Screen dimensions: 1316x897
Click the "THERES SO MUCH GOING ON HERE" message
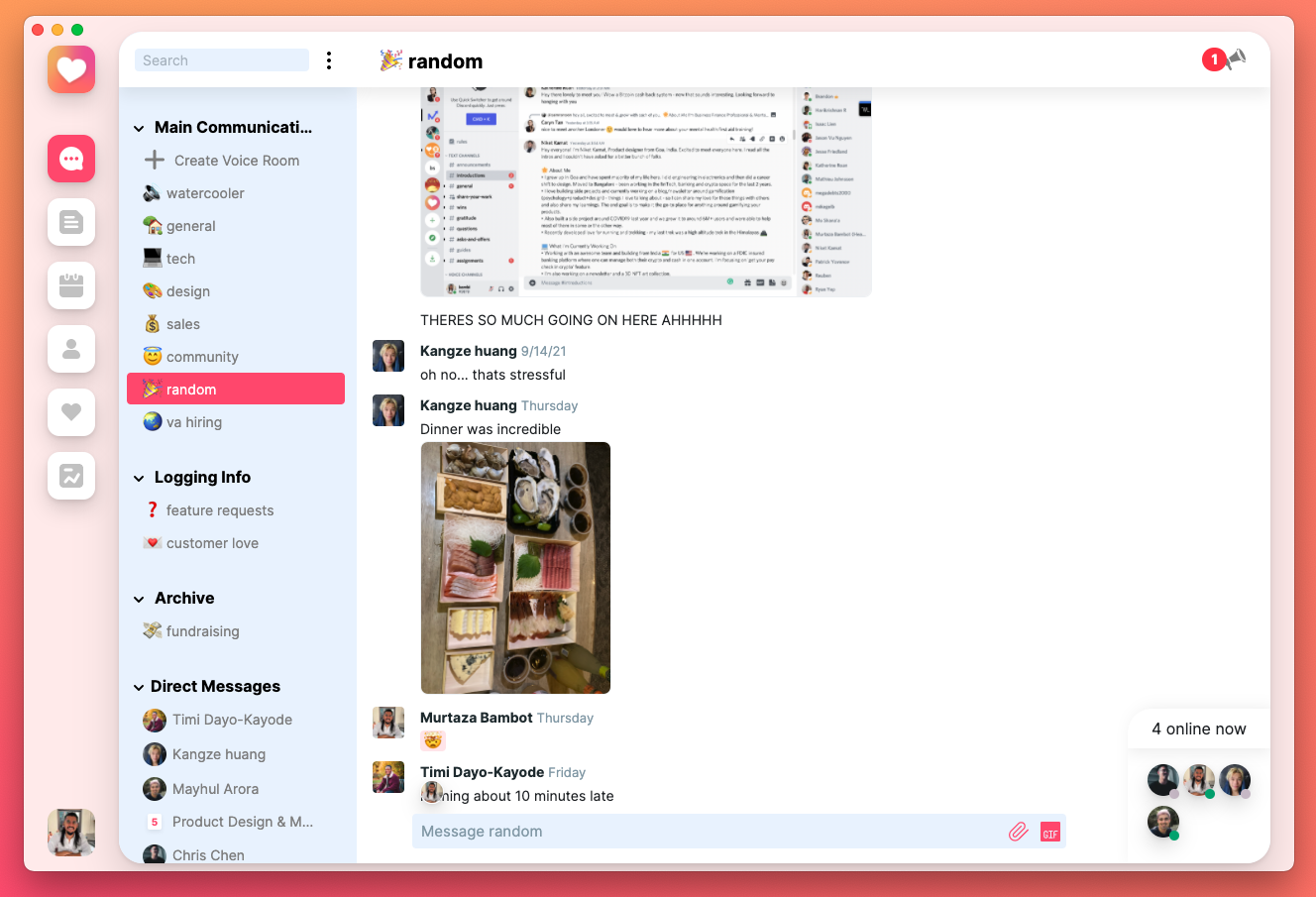[x=571, y=320]
